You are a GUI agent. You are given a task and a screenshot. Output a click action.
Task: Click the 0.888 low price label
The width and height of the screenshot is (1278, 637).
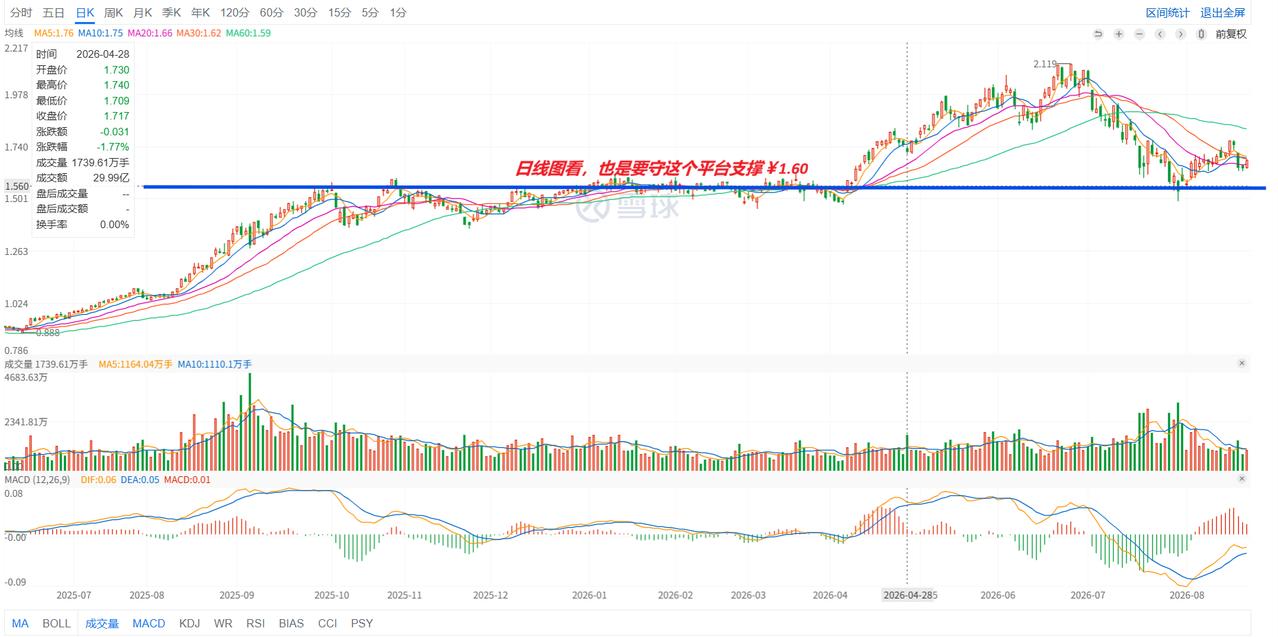click(x=47, y=333)
